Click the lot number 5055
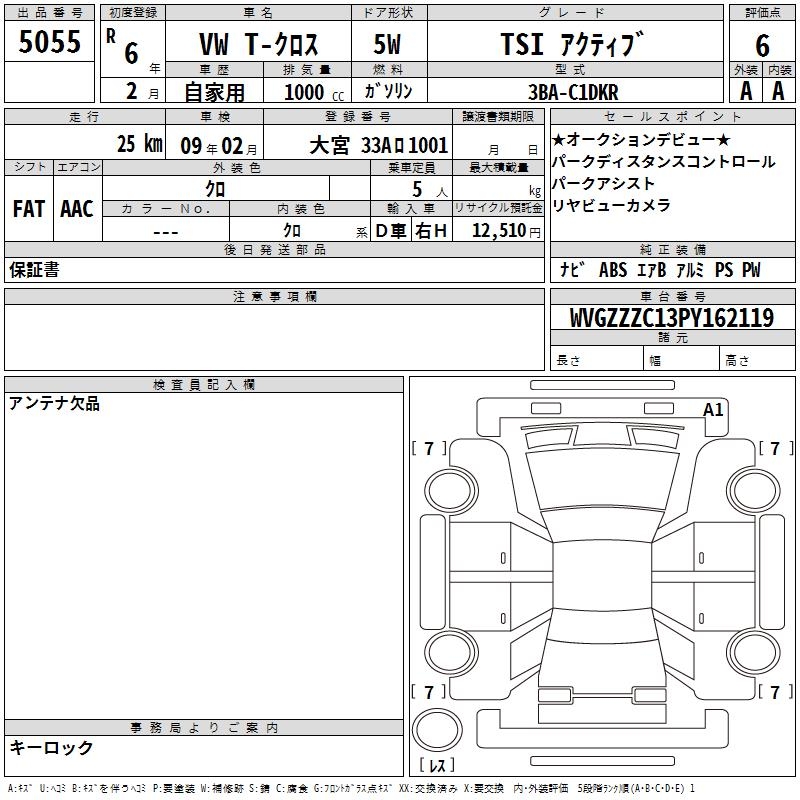This screenshot has width=800, height=800. [x=49, y=44]
